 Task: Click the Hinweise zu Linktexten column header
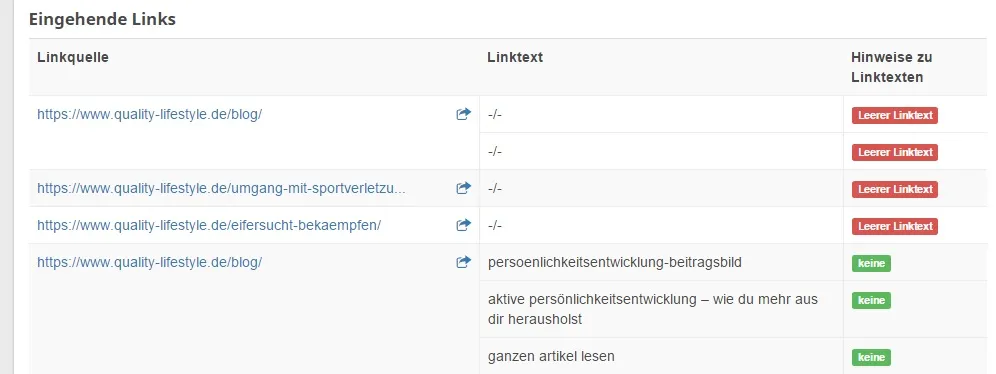point(891,67)
